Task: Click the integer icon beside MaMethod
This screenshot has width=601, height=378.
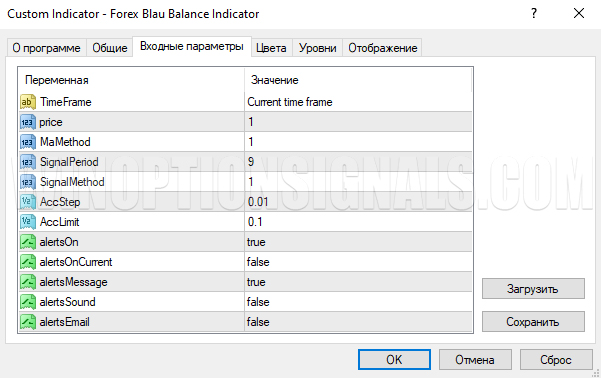Action: [28, 142]
